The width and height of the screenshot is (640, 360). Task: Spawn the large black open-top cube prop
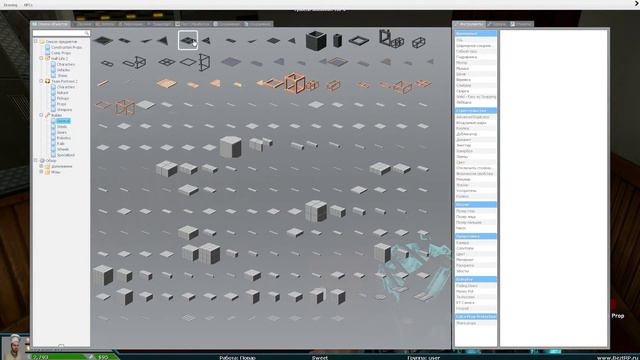(316, 40)
